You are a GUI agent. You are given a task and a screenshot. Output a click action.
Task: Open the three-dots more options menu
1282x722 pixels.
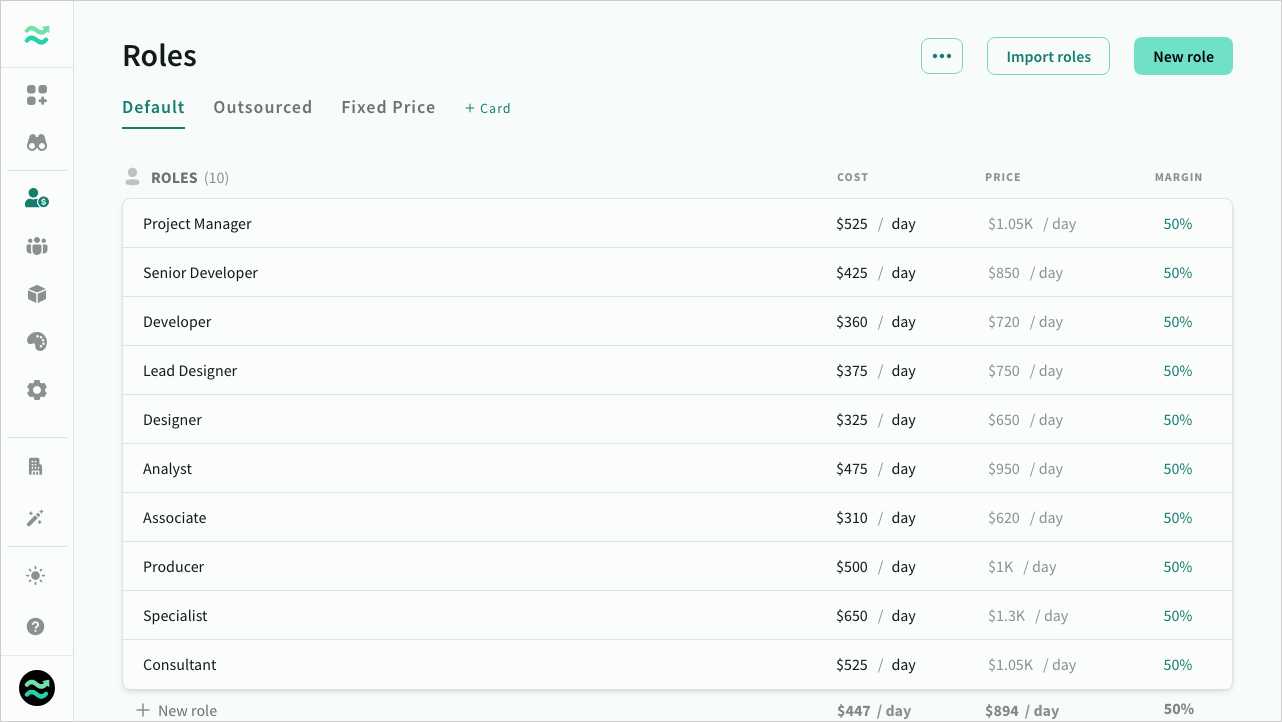[941, 56]
